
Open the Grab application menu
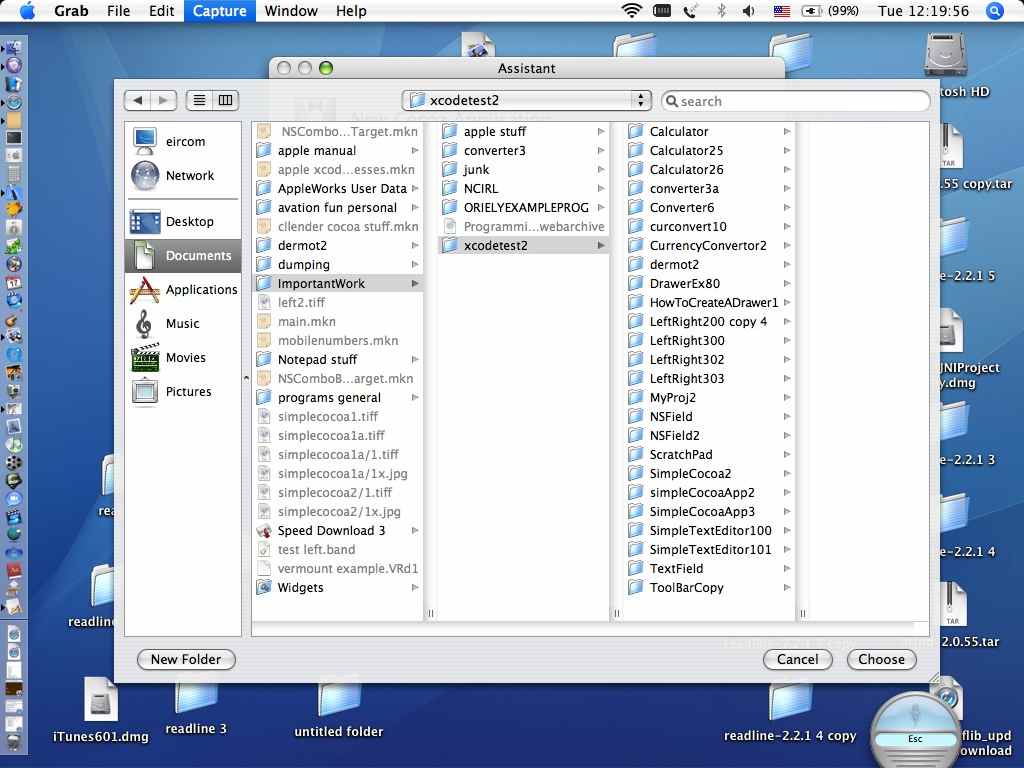pyautogui.click(x=71, y=10)
